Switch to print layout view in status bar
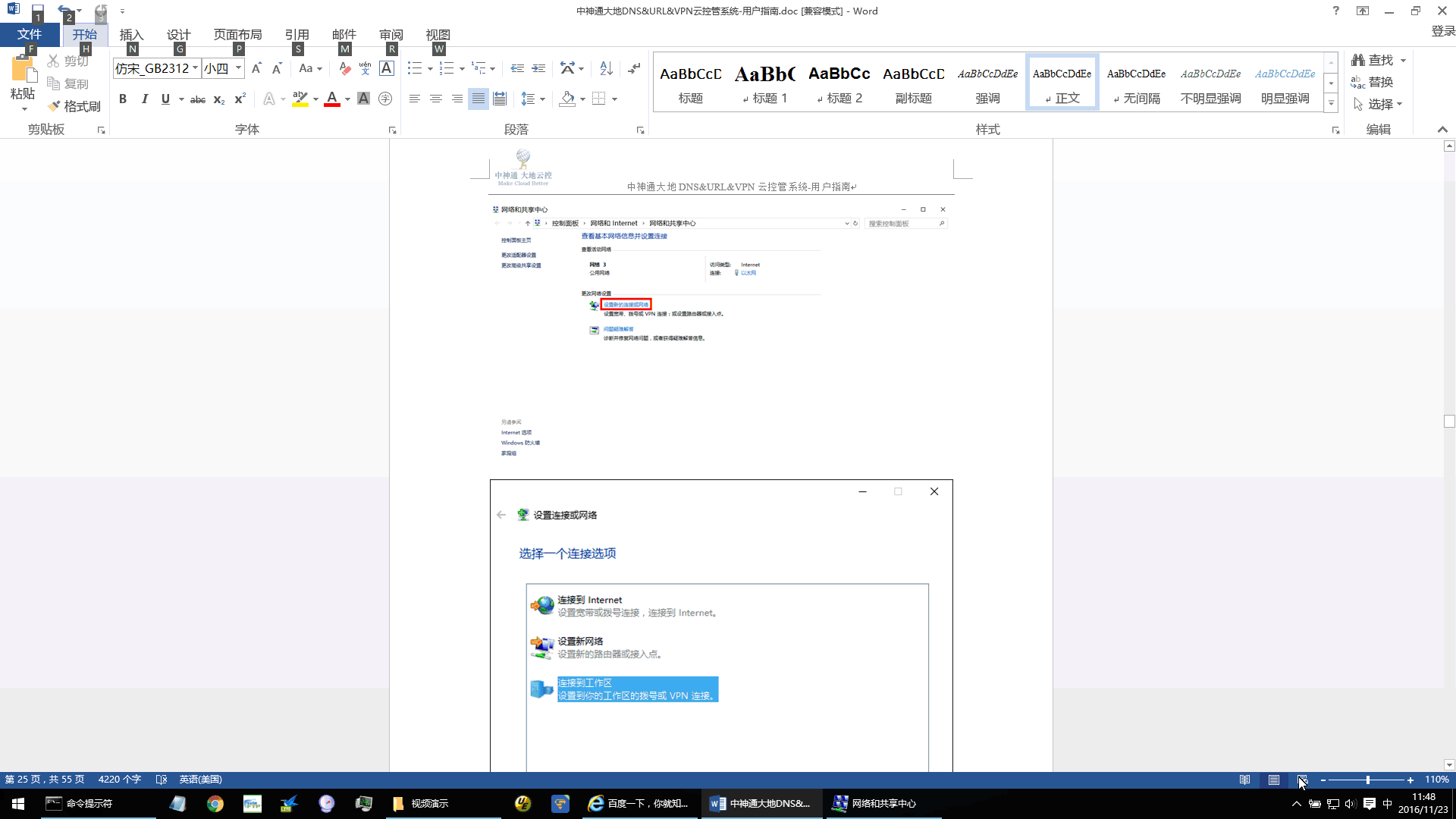The image size is (1456, 819). (x=1274, y=780)
